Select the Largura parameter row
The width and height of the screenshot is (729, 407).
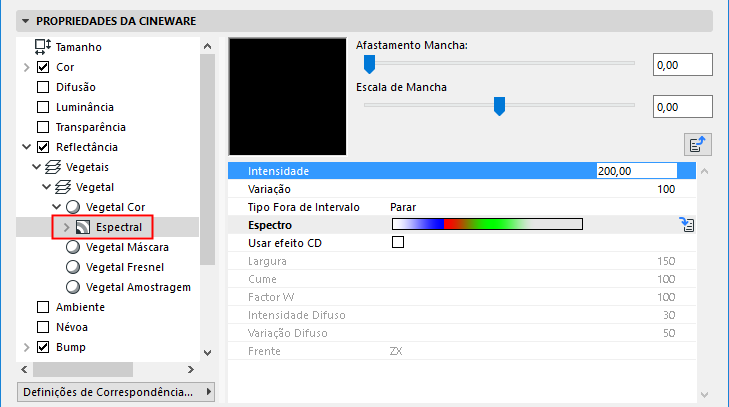462,261
